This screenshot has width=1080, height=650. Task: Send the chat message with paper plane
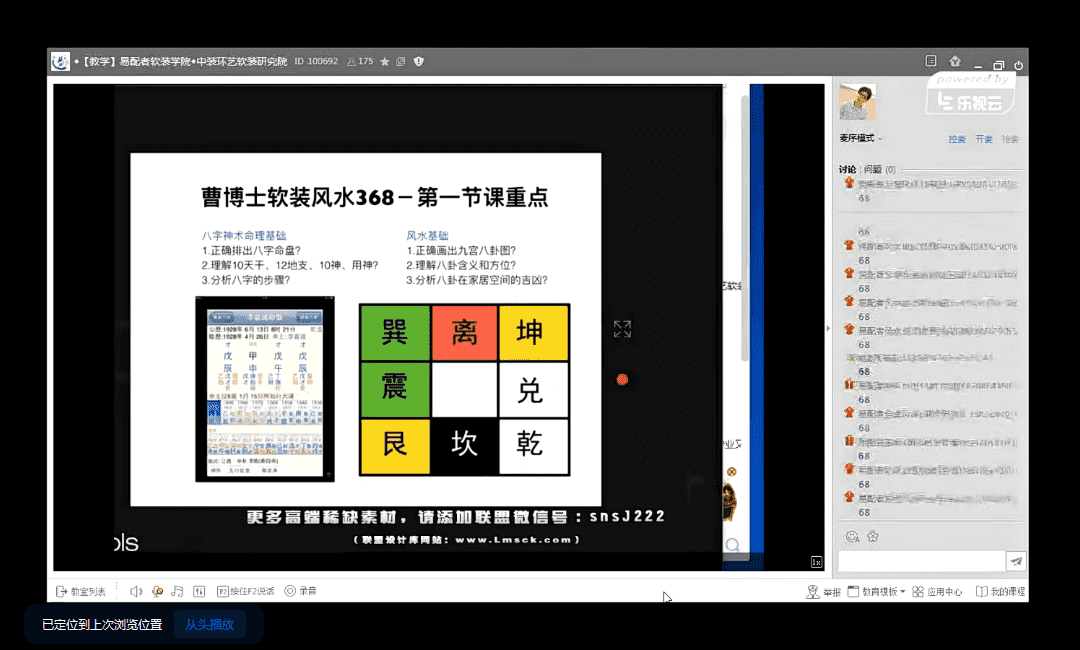point(1016,561)
